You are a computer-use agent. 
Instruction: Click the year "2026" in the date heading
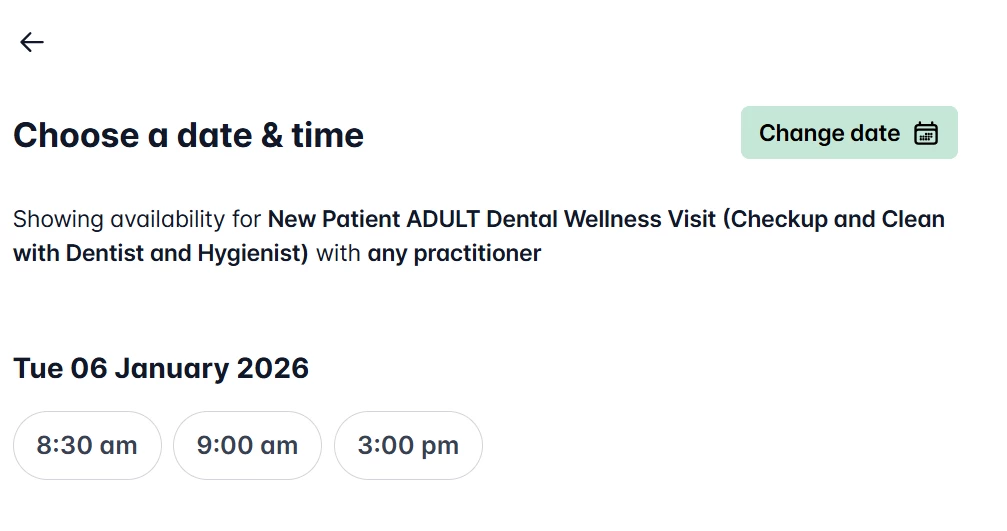[x=272, y=368]
